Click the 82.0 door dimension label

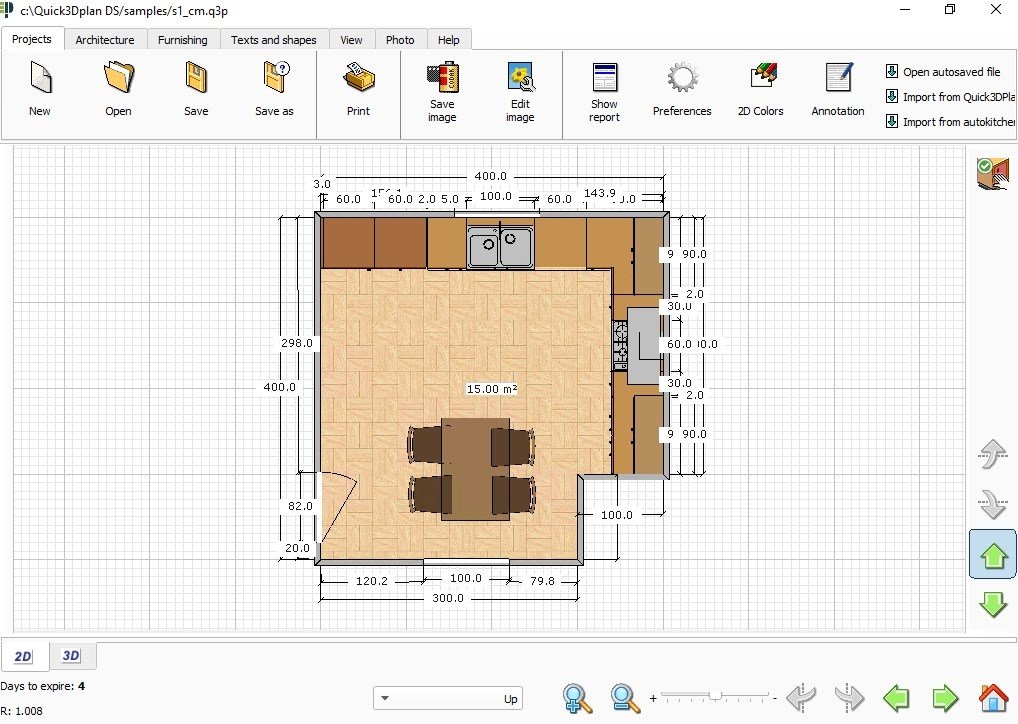tap(300, 506)
